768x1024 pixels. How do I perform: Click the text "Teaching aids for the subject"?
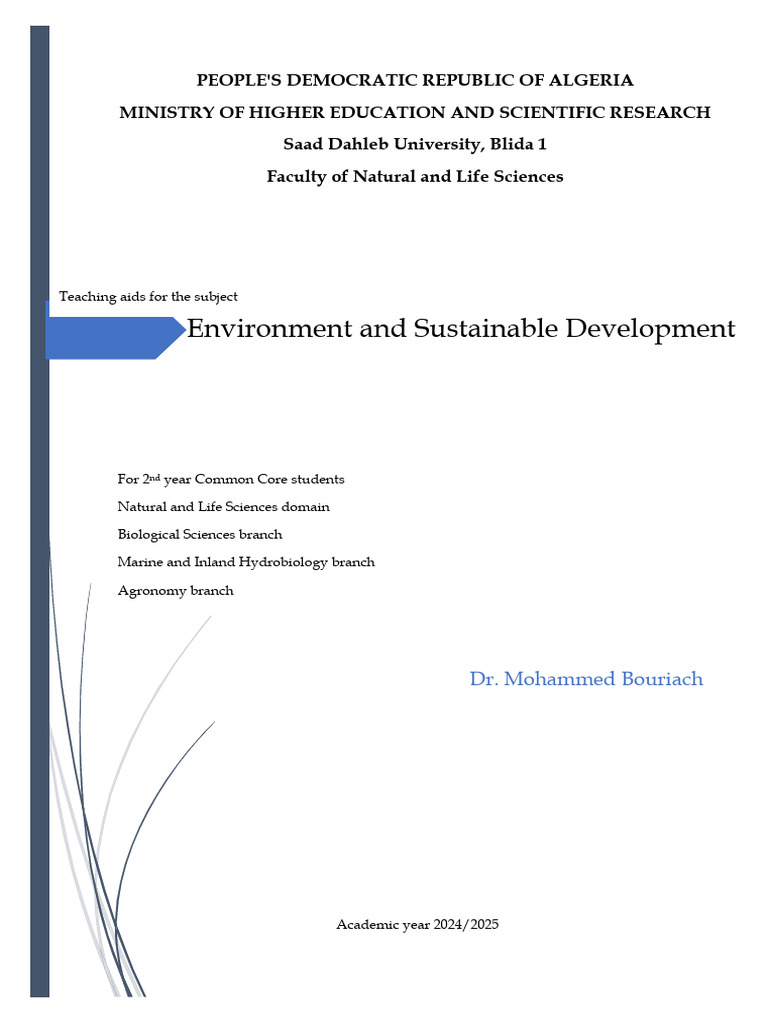click(148, 297)
